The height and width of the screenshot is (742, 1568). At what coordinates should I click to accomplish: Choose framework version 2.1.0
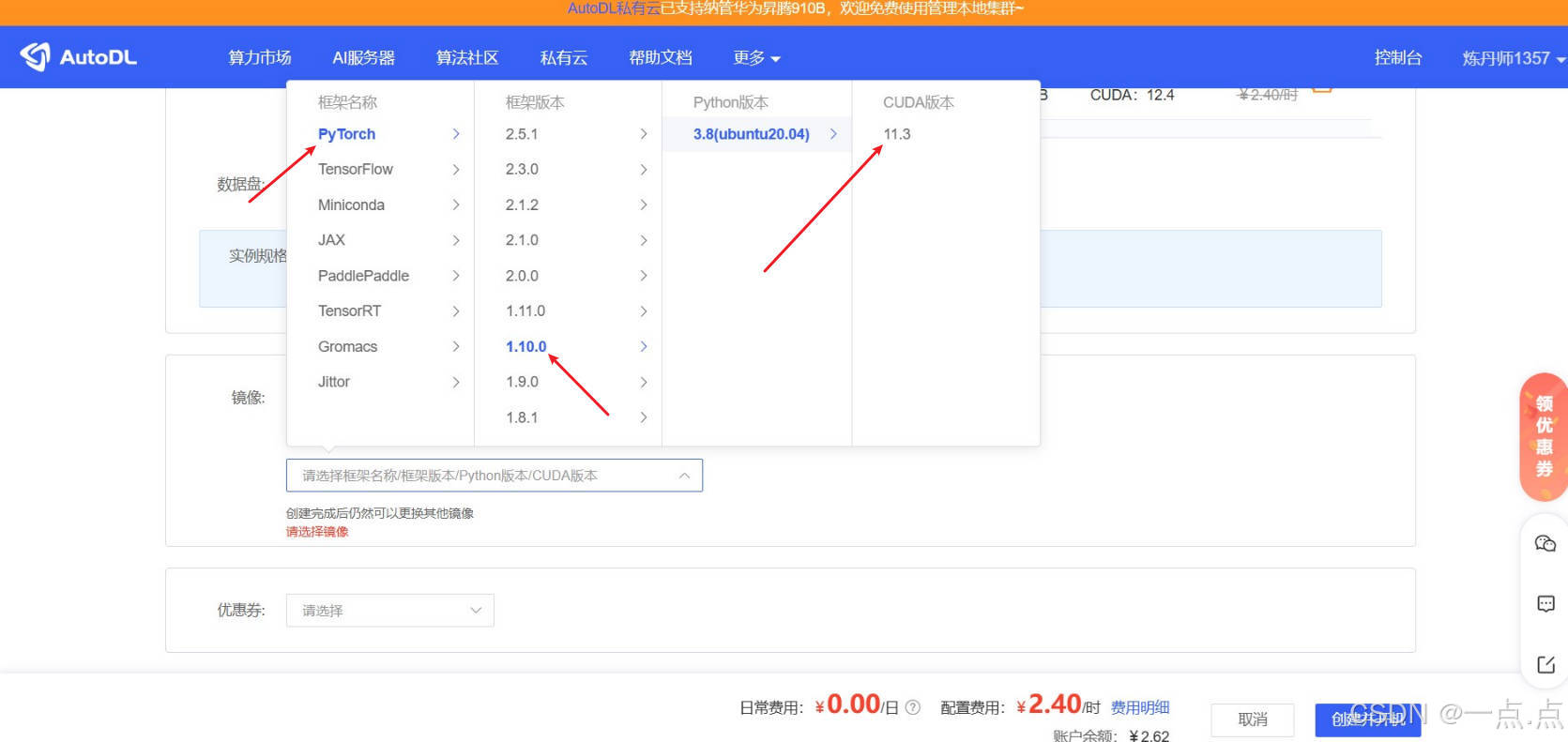pos(569,240)
